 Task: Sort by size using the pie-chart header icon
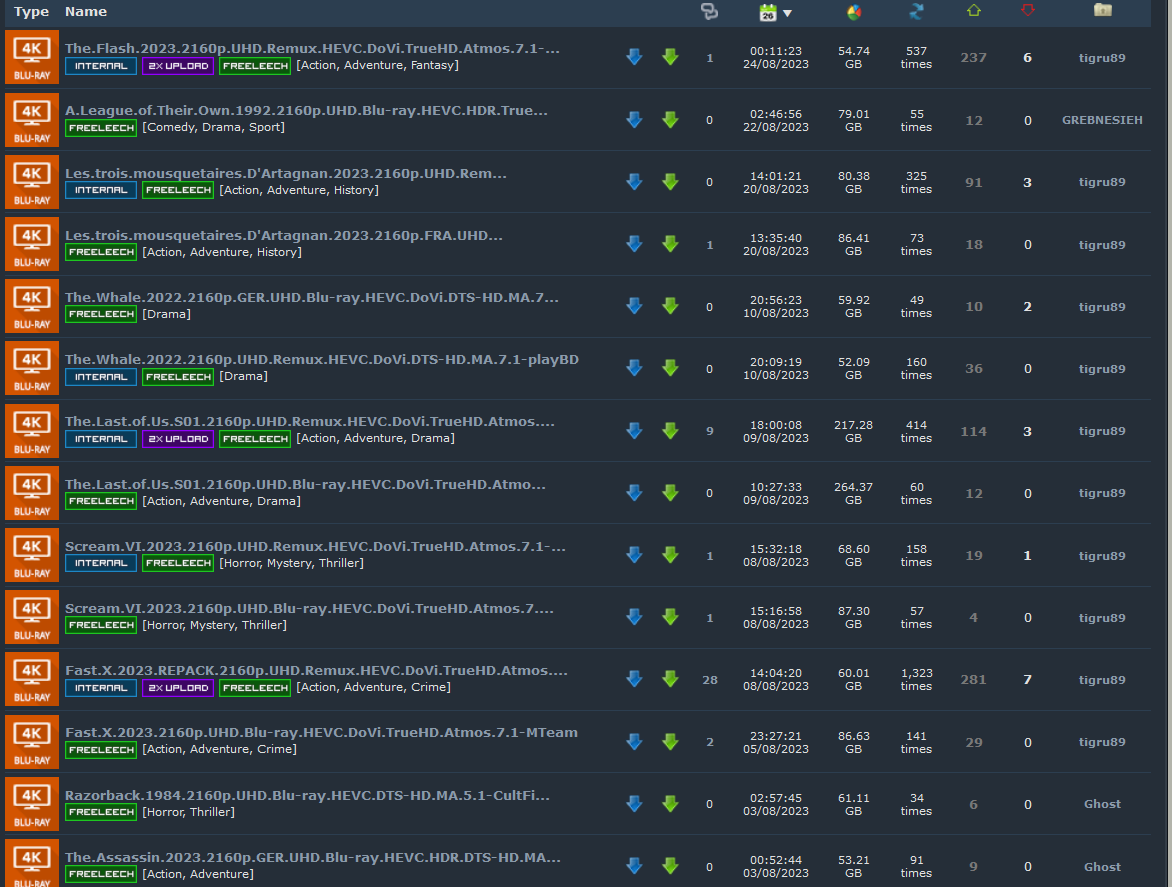[x=854, y=11]
